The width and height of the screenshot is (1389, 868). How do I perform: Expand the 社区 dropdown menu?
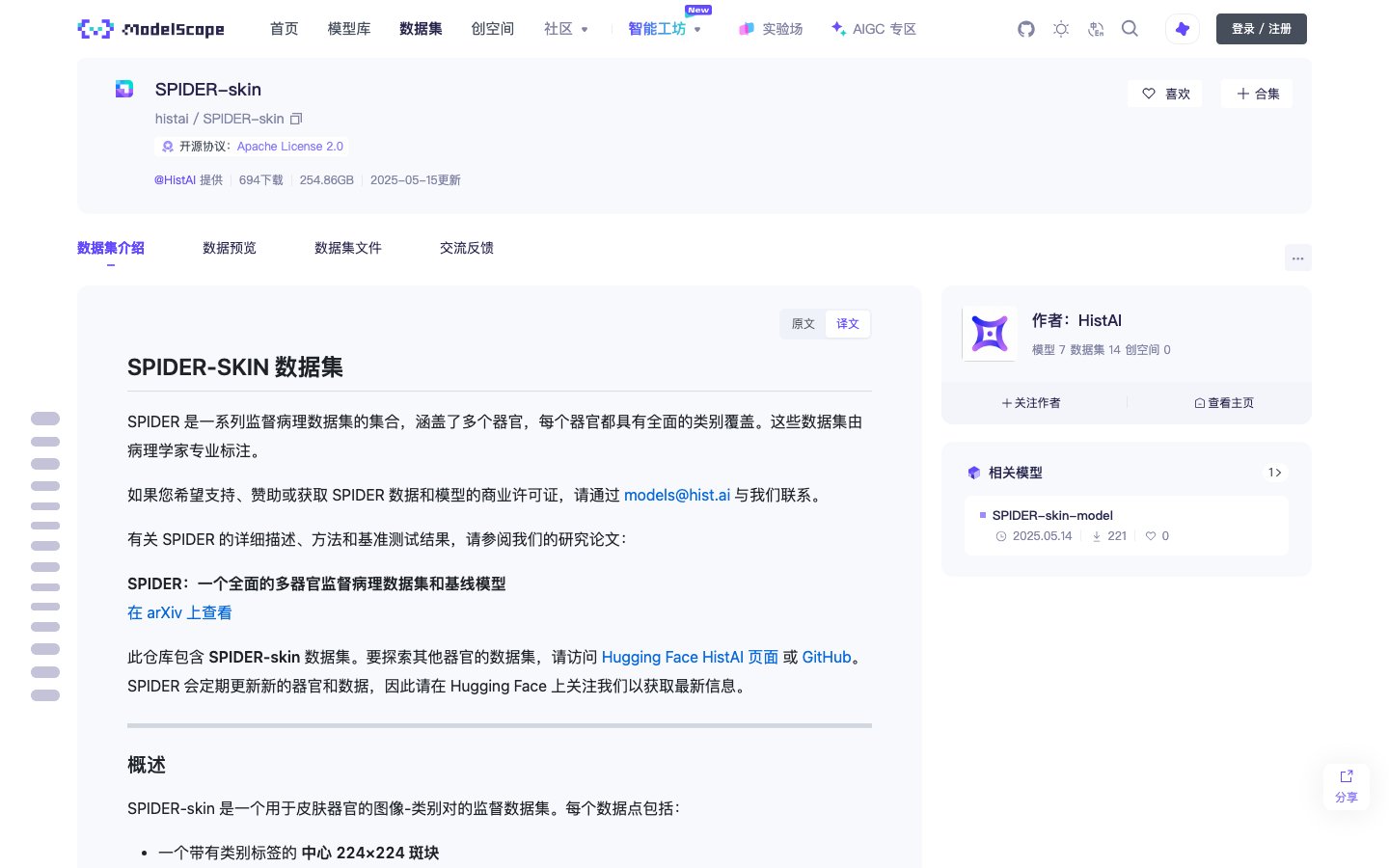(566, 29)
